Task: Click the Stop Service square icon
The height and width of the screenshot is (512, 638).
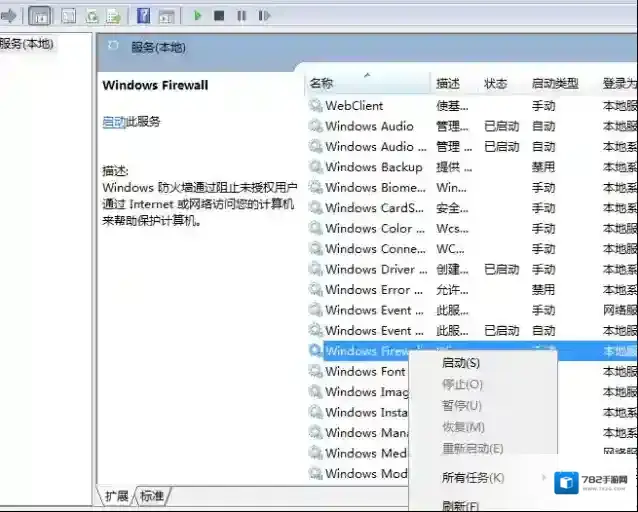Action: 220,15
